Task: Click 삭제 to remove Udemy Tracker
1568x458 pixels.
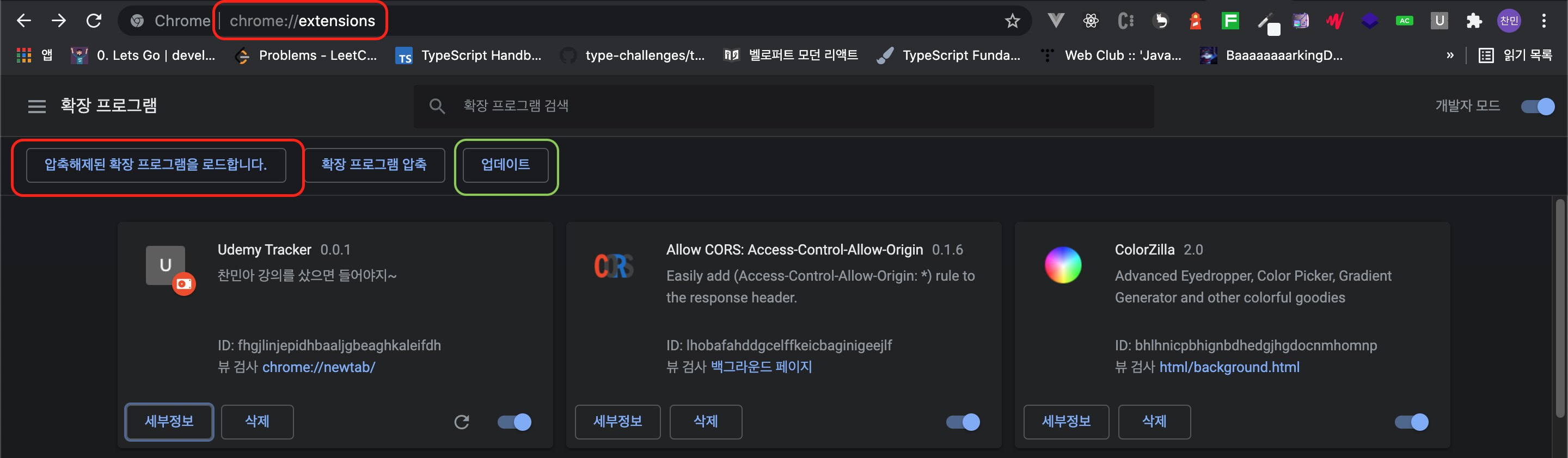Action: click(257, 422)
